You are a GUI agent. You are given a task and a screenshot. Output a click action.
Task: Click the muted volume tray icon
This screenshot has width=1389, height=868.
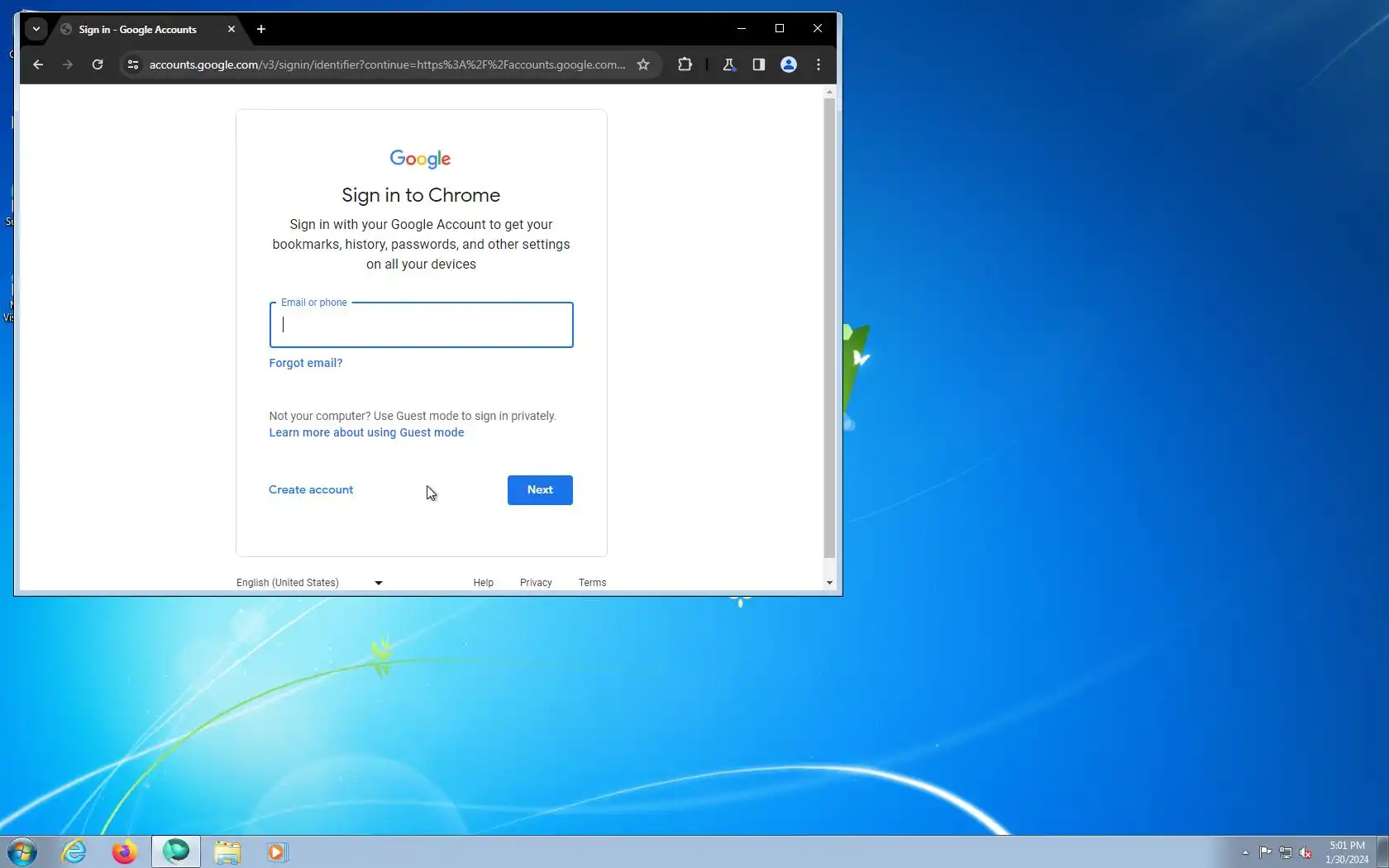(x=1305, y=852)
